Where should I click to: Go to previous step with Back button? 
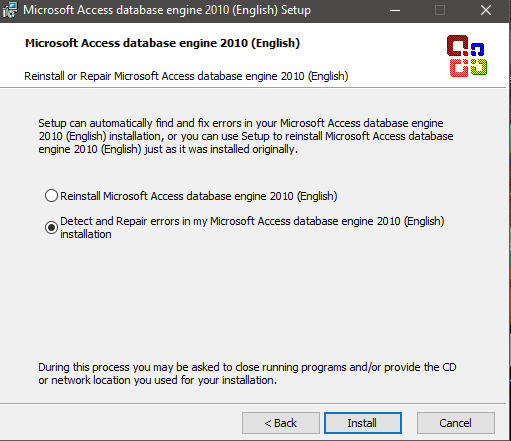tap(281, 423)
